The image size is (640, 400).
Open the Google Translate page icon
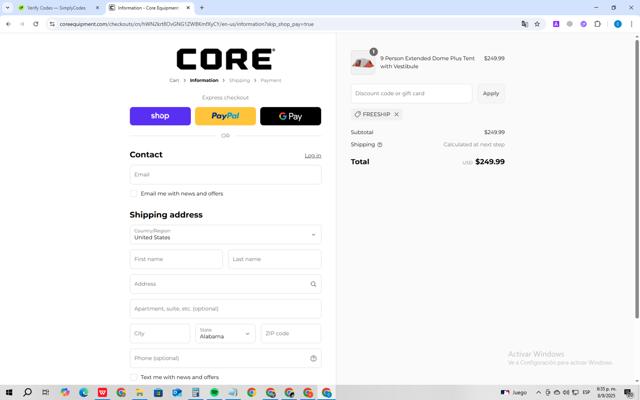click(x=524, y=24)
